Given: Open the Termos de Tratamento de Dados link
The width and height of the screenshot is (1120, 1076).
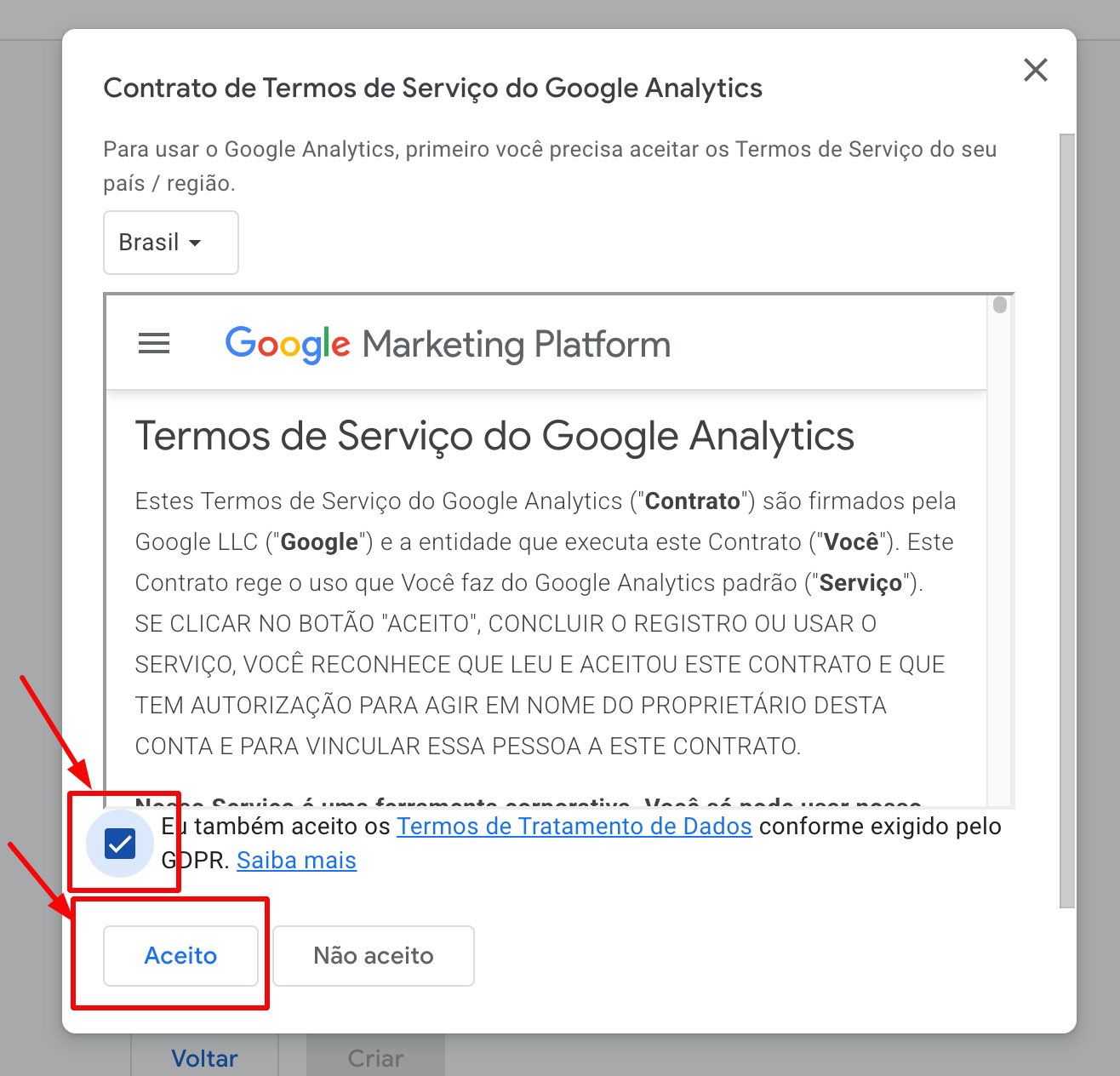Looking at the screenshot, I should pos(574,827).
